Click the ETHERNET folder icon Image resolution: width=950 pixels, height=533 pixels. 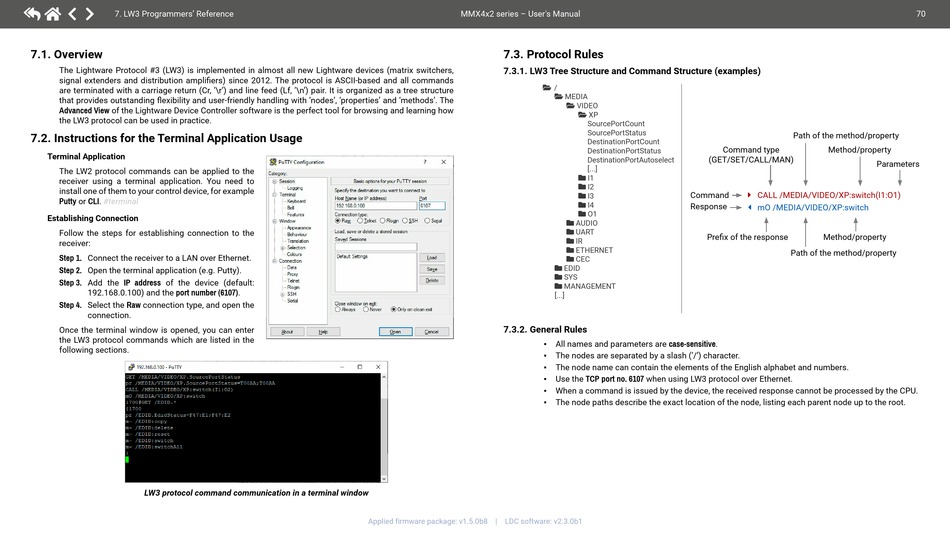[x=570, y=250]
